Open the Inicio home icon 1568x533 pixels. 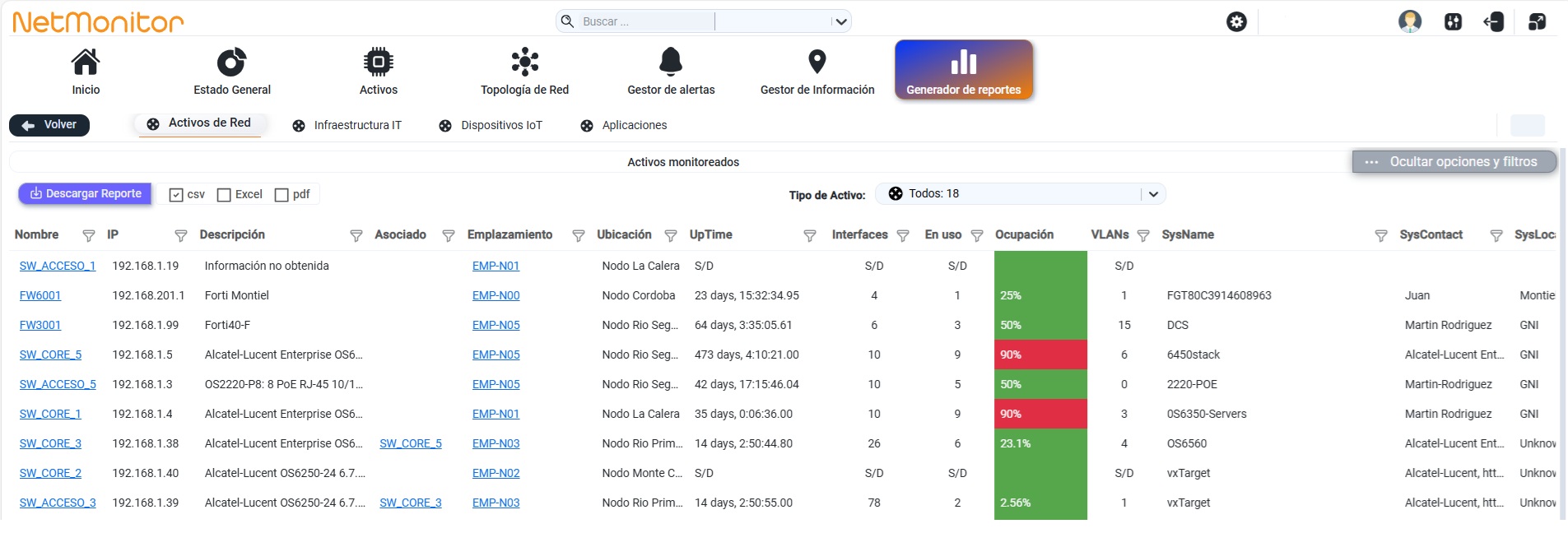click(86, 62)
